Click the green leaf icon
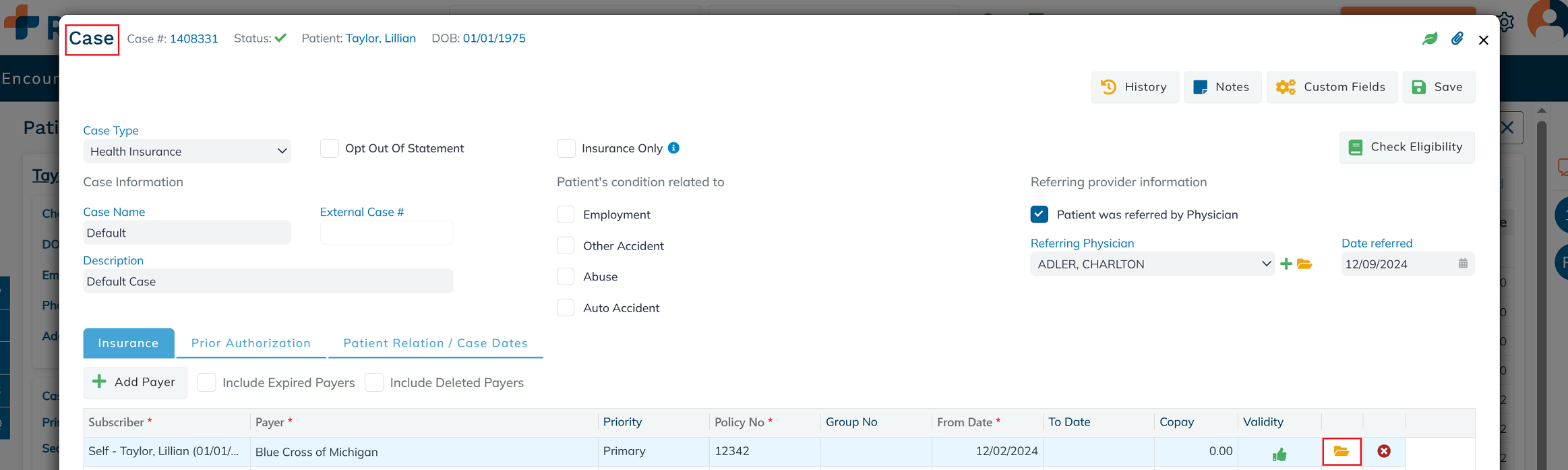Viewport: 1568px width, 470px height. [x=1429, y=39]
